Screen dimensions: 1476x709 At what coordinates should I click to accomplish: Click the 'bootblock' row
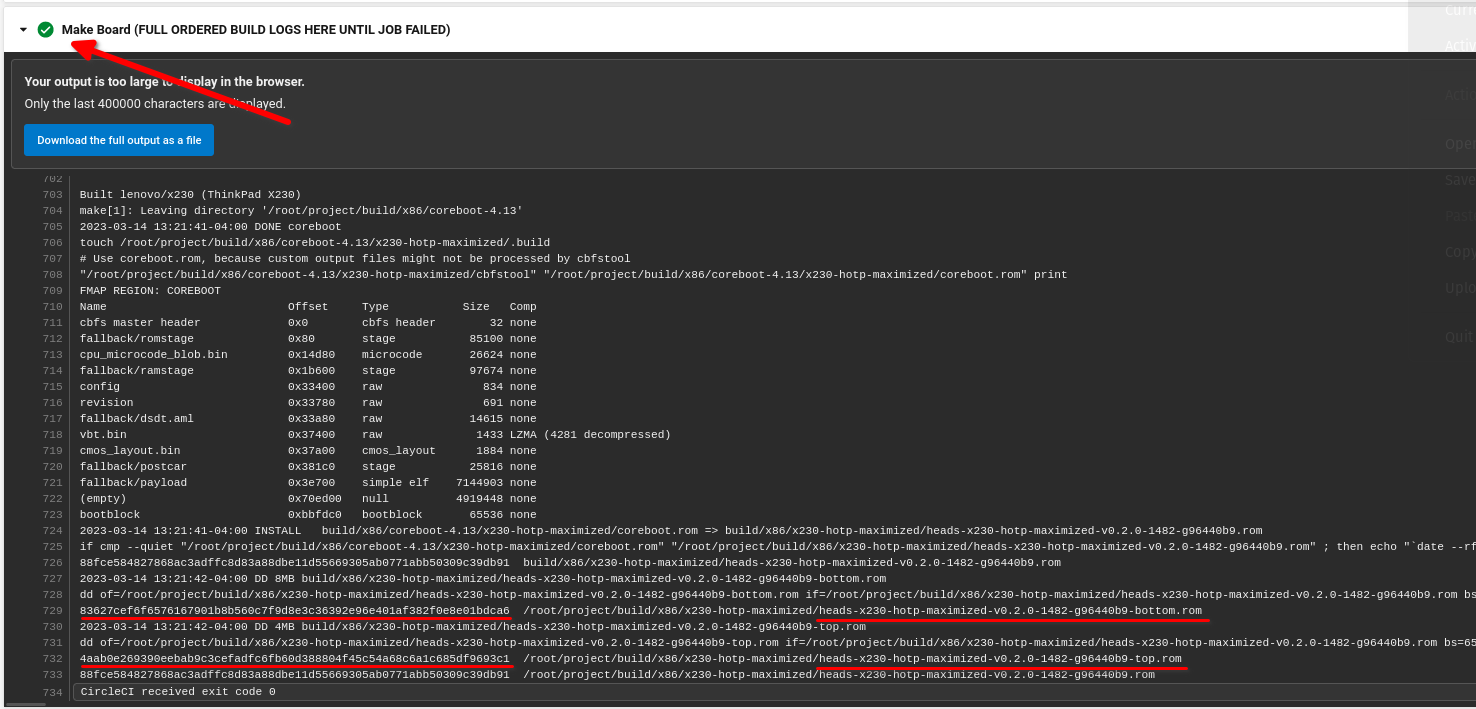click(x=308, y=515)
